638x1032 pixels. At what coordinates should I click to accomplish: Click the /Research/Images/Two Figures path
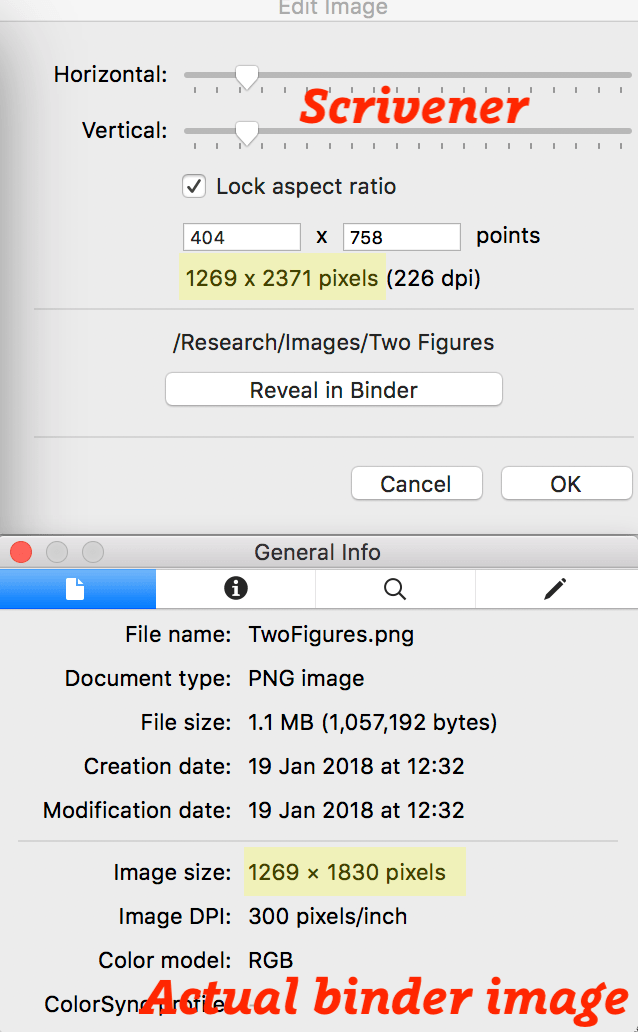333,342
